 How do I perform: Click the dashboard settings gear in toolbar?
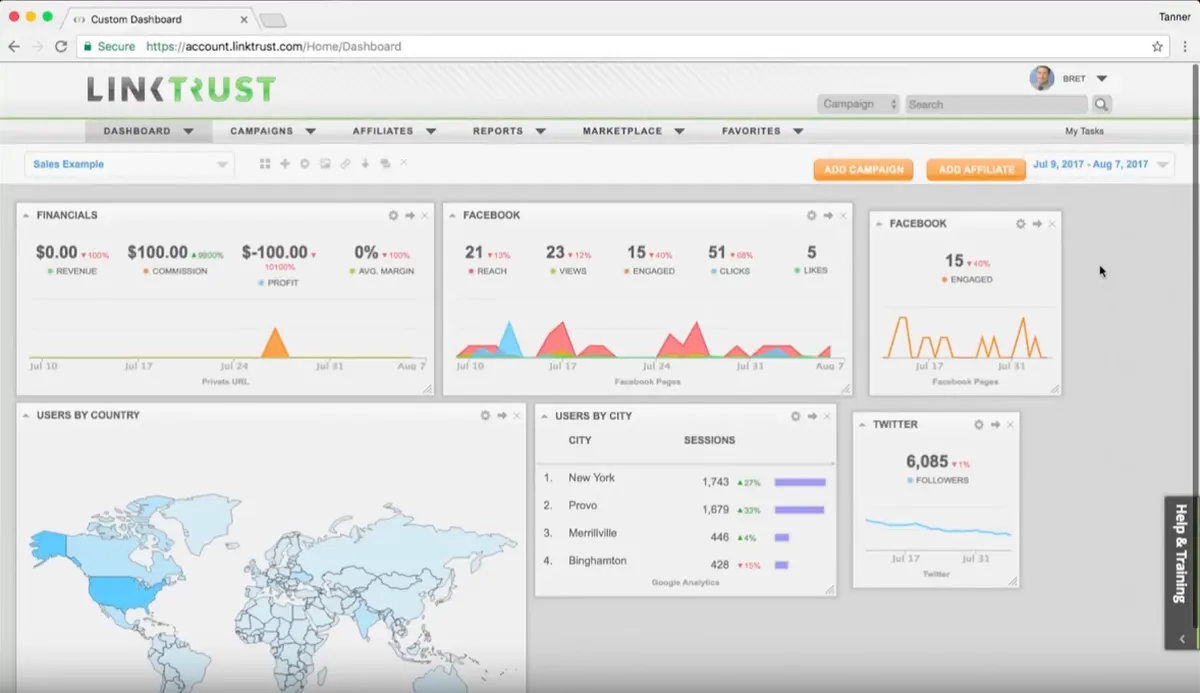(305, 164)
